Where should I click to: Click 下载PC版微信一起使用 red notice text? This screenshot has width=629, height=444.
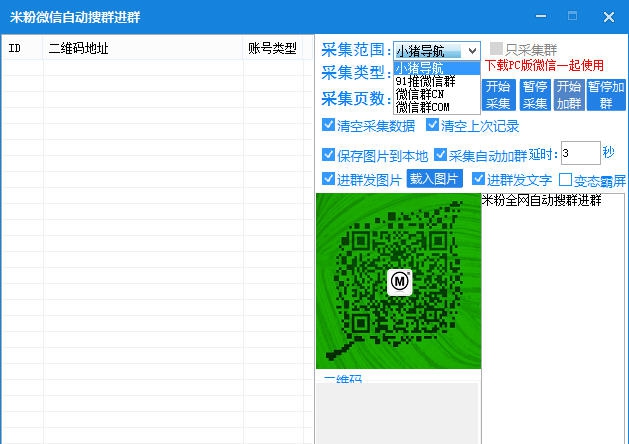pos(544,65)
